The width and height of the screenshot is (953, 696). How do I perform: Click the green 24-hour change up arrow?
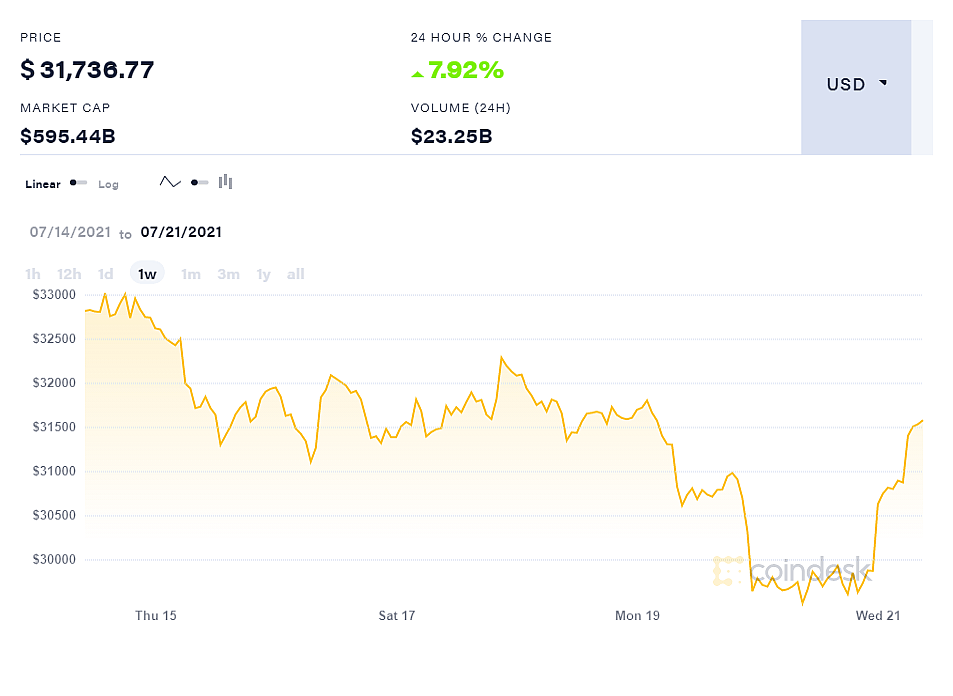point(418,71)
